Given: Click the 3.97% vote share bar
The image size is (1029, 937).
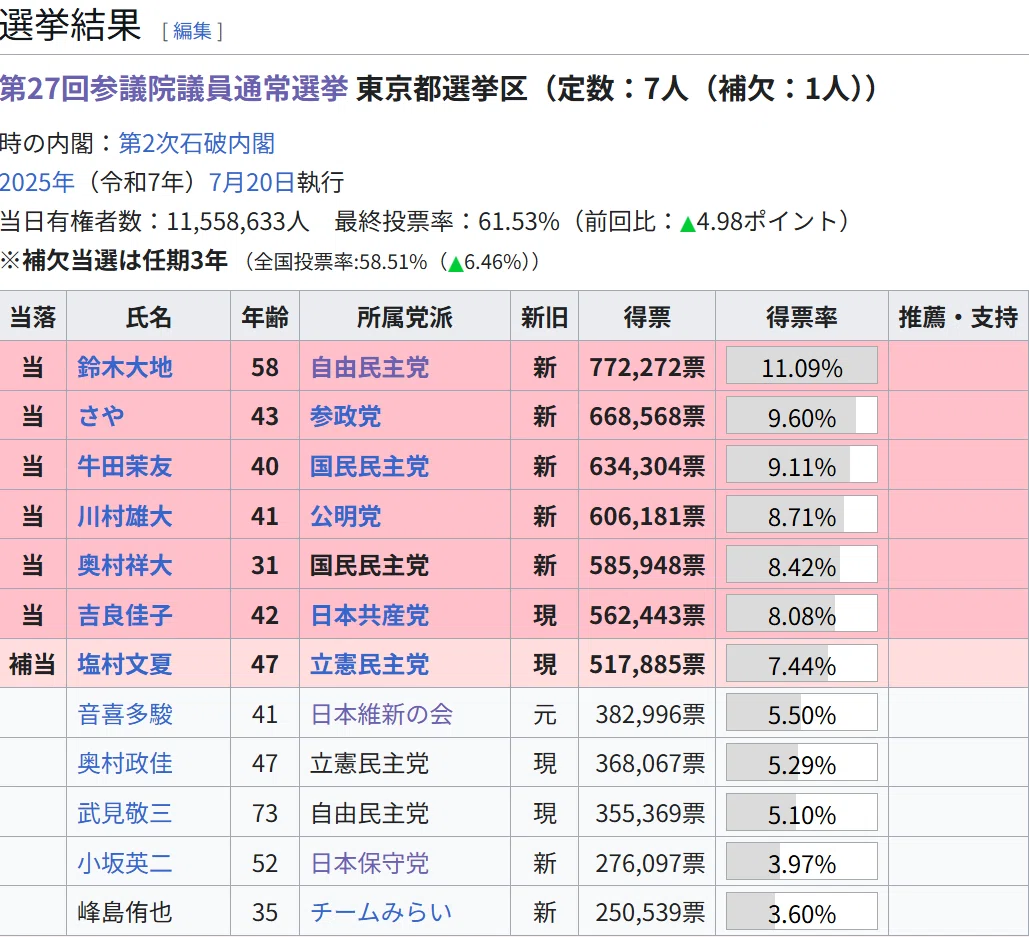Looking at the screenshot, I should click(801, 862).
